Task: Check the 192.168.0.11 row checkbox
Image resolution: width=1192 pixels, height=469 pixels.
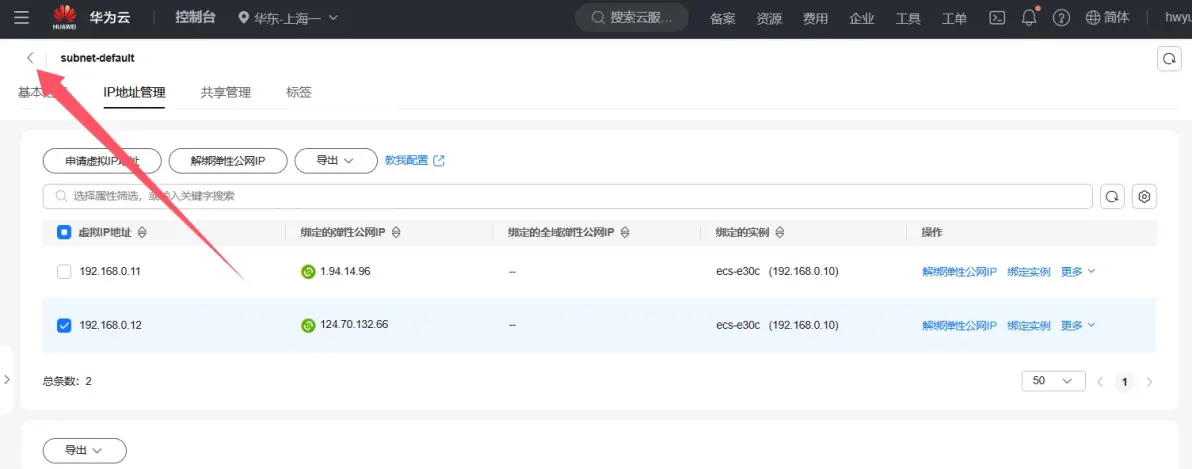Action: [x=64, y=271]
